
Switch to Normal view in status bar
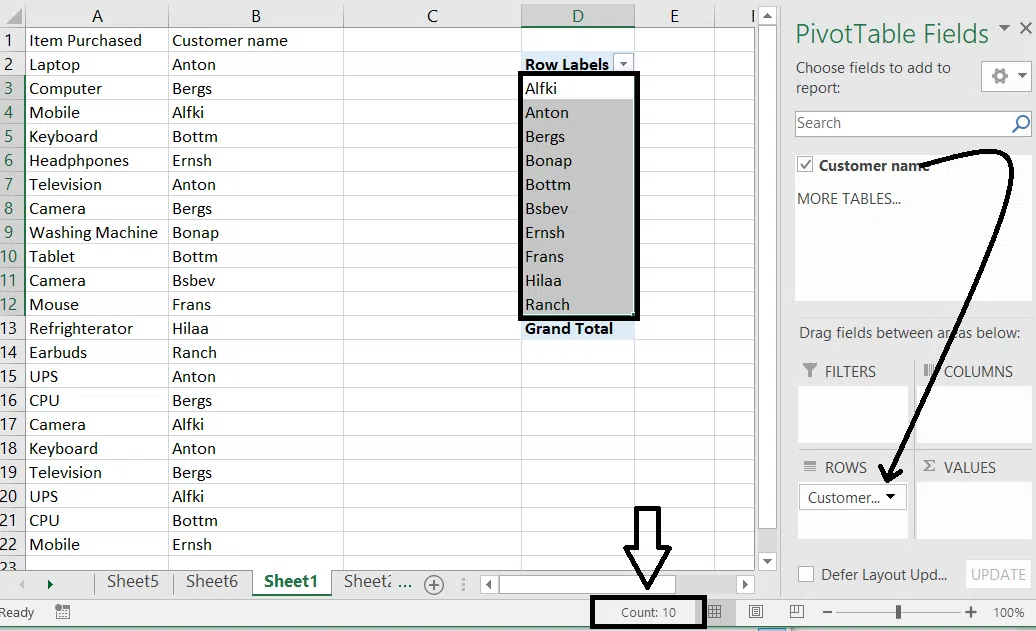click(715, 612)
